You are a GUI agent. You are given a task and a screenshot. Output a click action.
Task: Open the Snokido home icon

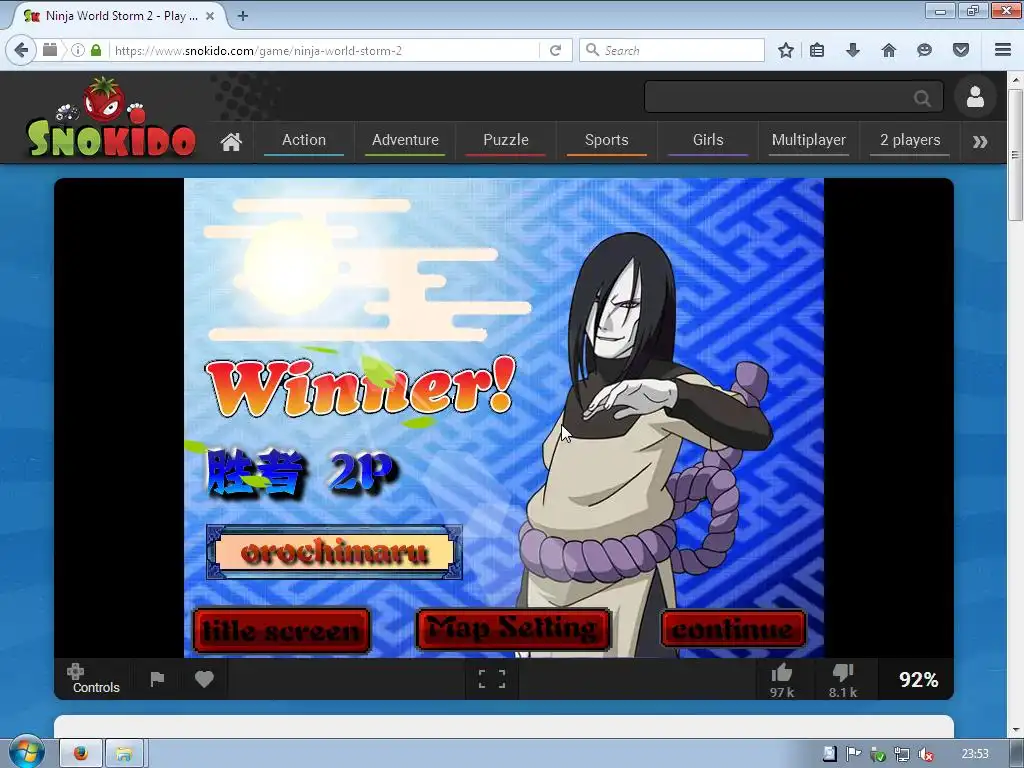[x=231, y=142]
